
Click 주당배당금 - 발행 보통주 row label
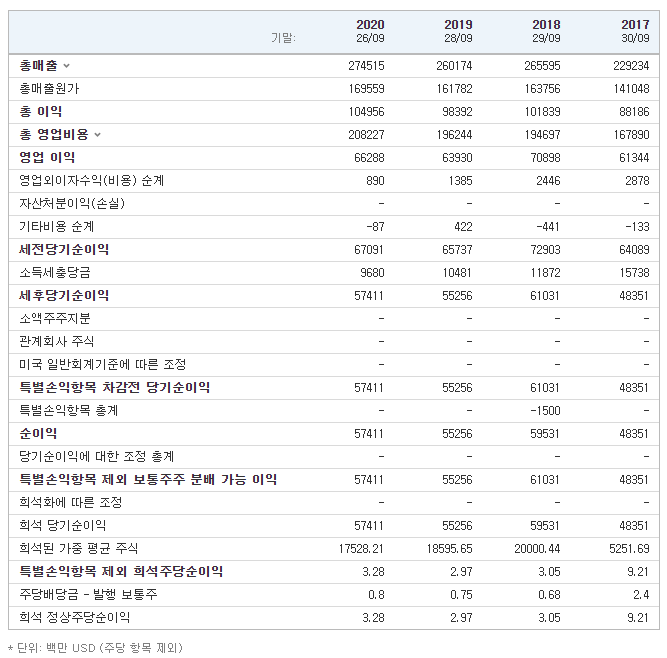[x=88, y=594]
